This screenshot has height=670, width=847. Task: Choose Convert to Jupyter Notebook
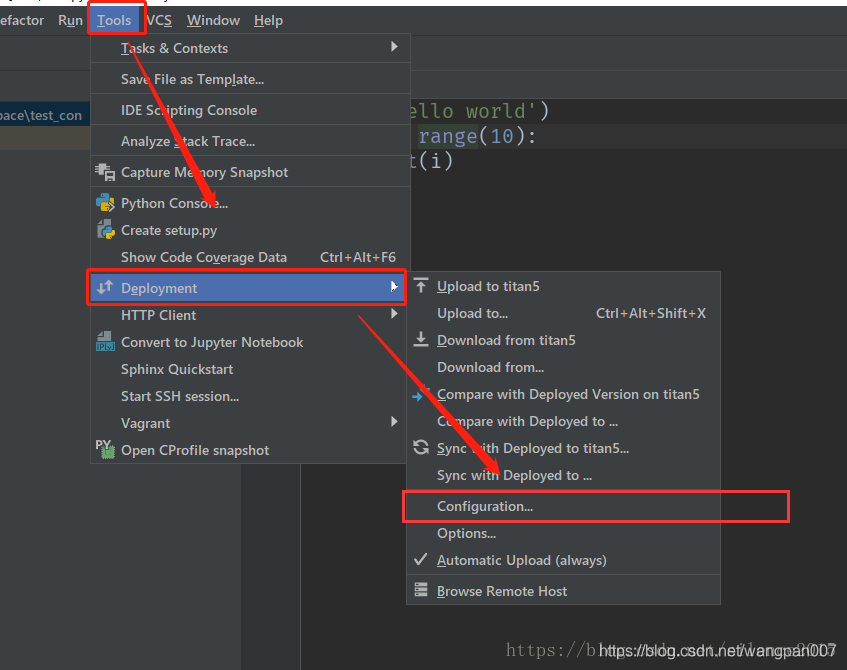click(248, 342)
